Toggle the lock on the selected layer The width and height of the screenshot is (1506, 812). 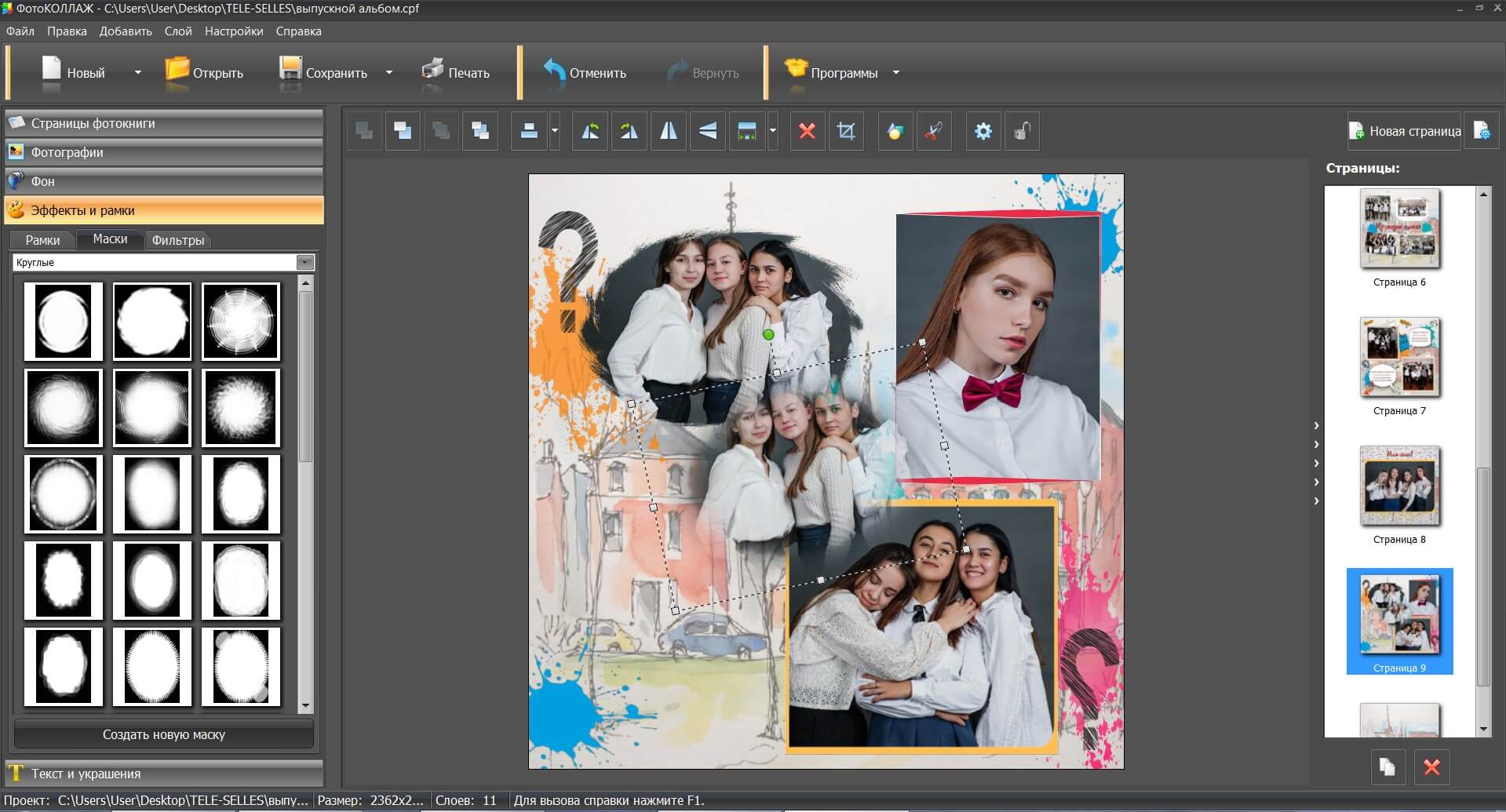click(1022, 131)
